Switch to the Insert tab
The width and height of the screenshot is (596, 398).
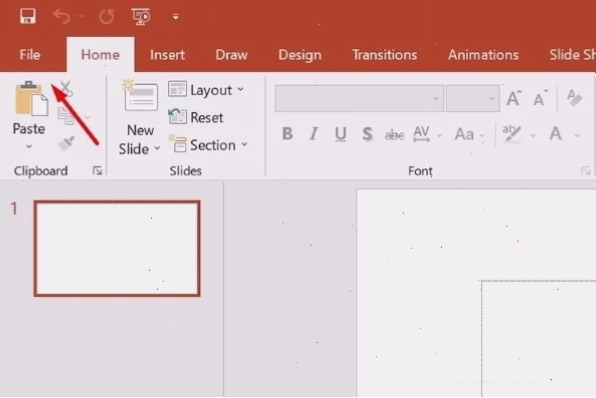[x=167, y=55]
